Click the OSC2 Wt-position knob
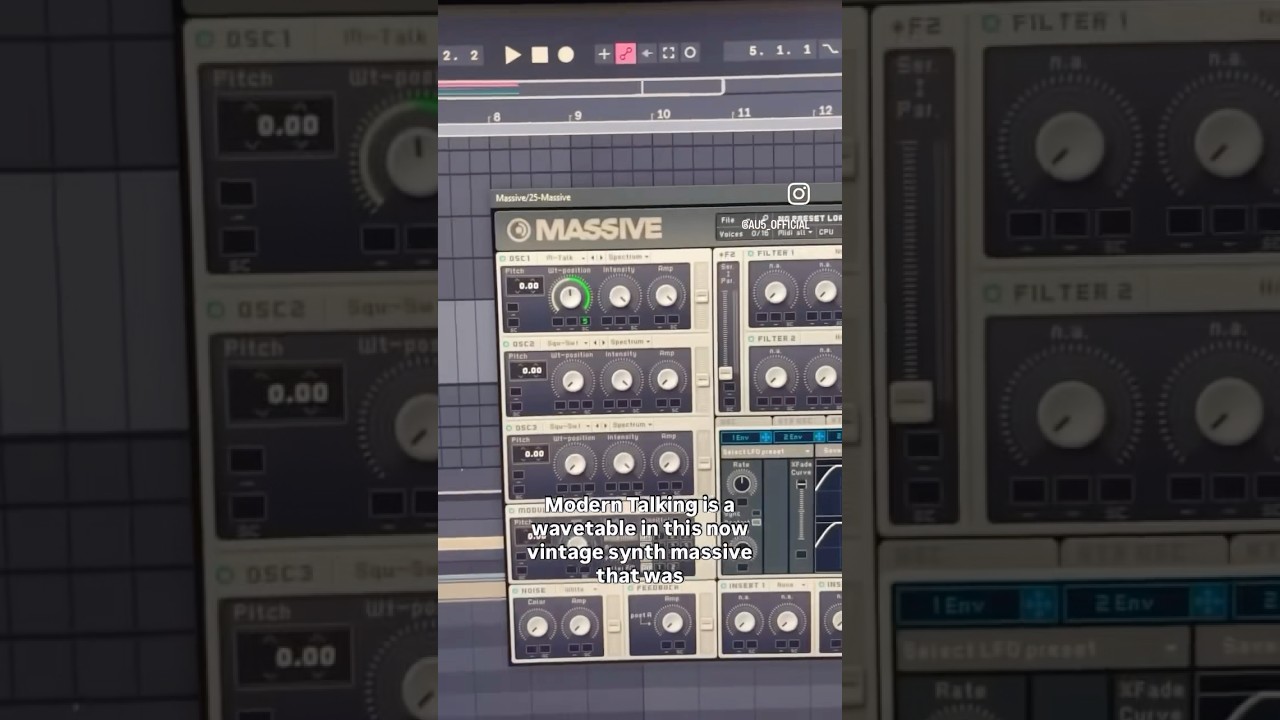The image size is (1280, 720). coord(573,380)
